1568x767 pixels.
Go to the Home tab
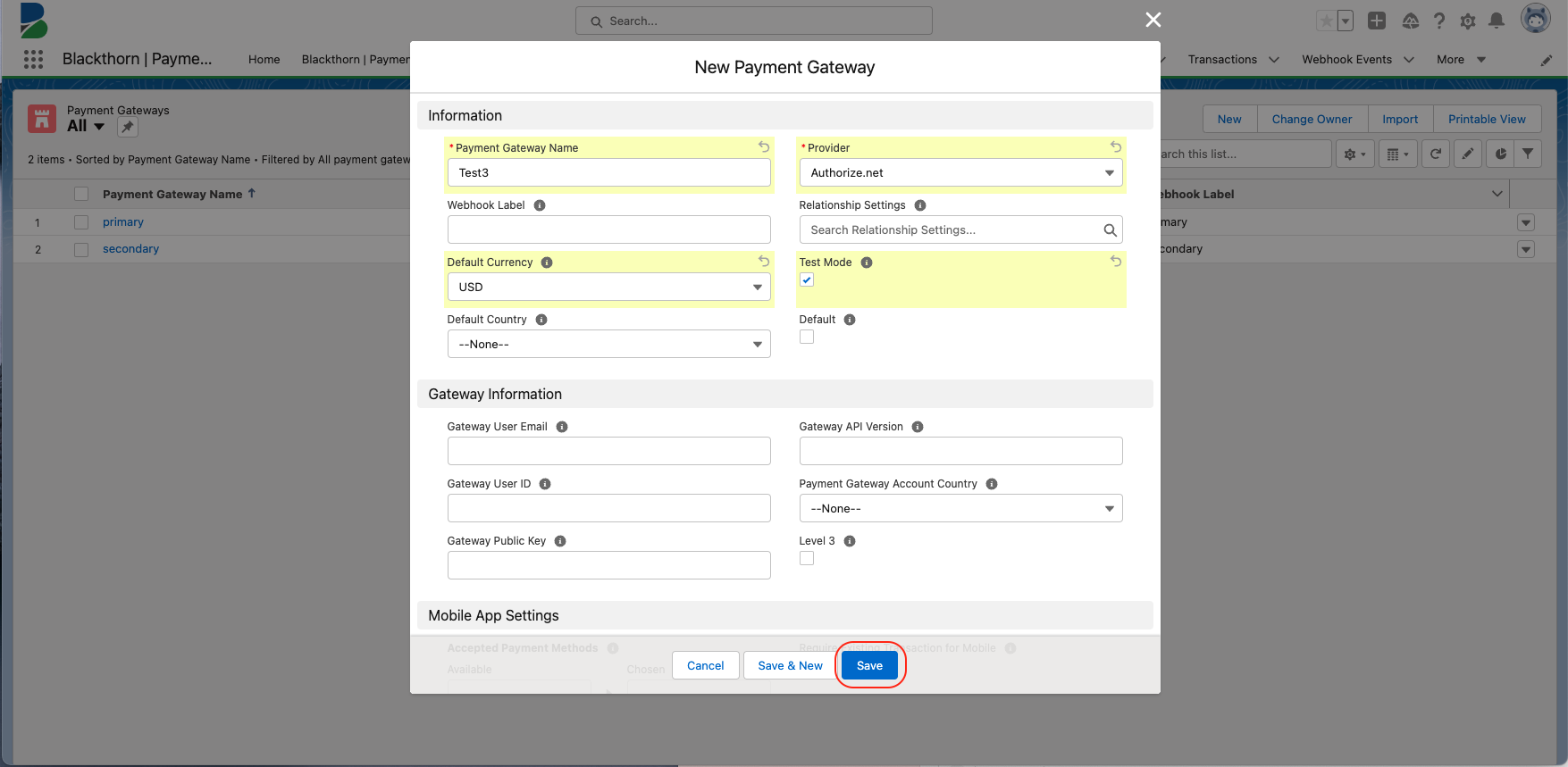click(x=264, y=60)
